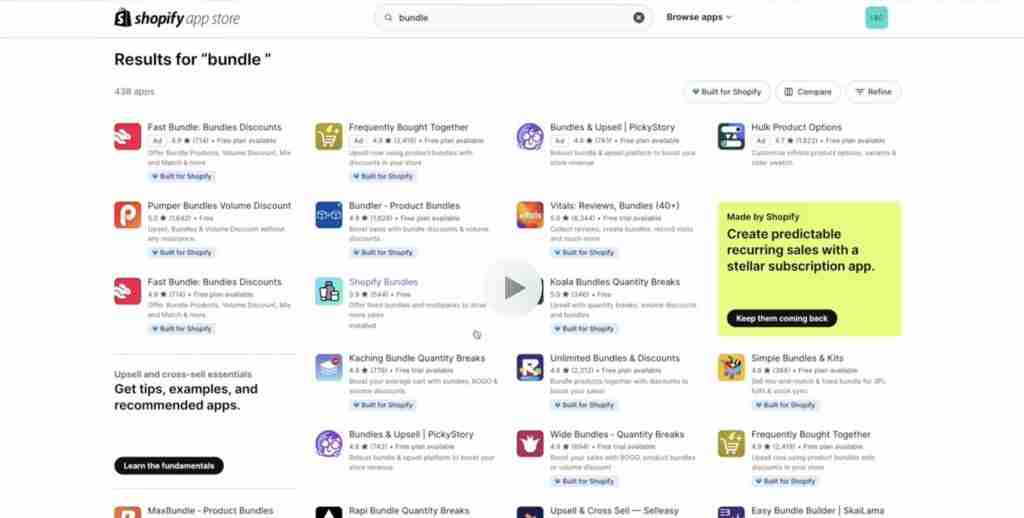Viewport: 1024px width, 518px height.
Task: Open the Refine filters
Action: click(873, 92)
